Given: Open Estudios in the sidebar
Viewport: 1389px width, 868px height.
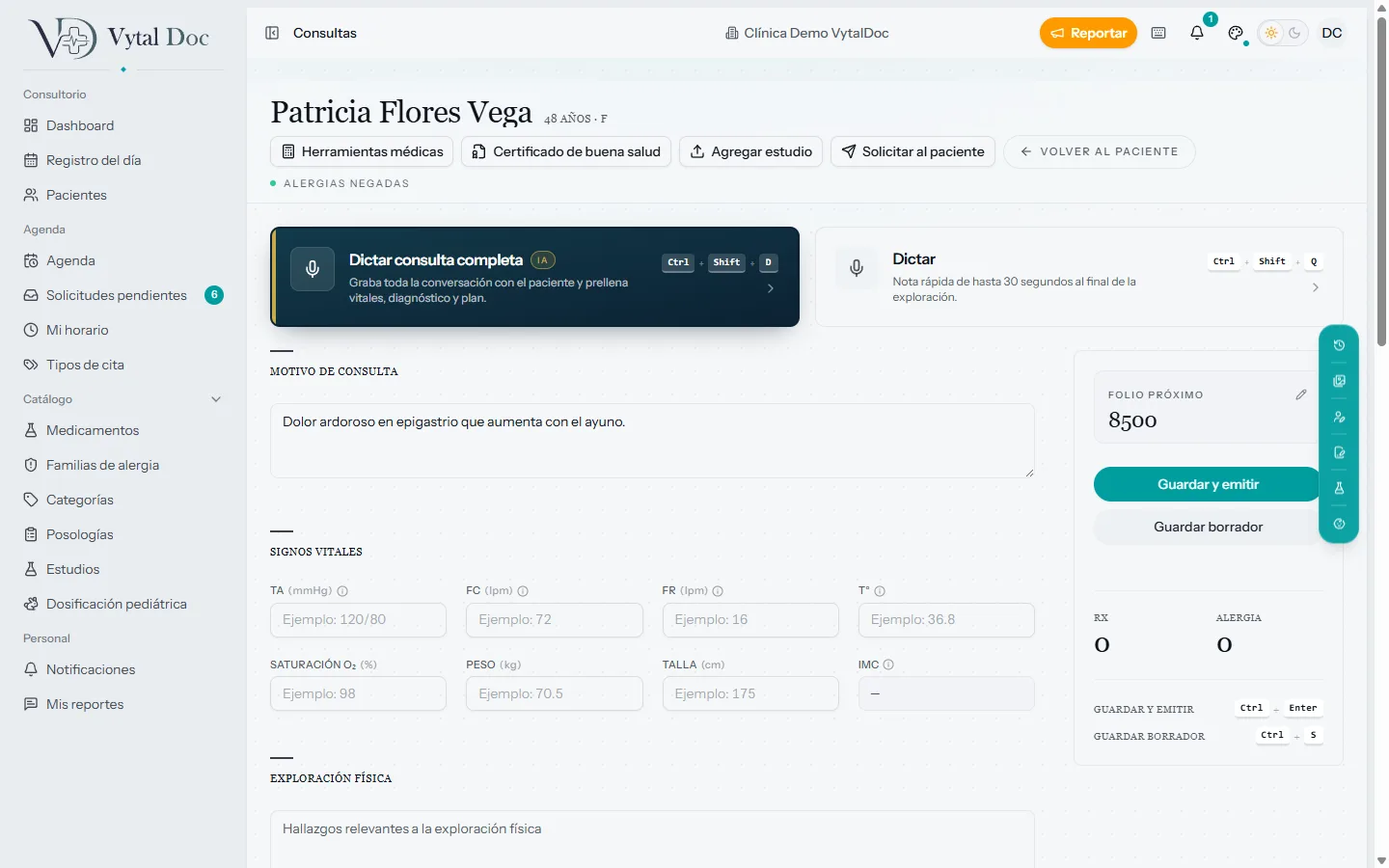Looking at the screenshot, I should (123, 569).
